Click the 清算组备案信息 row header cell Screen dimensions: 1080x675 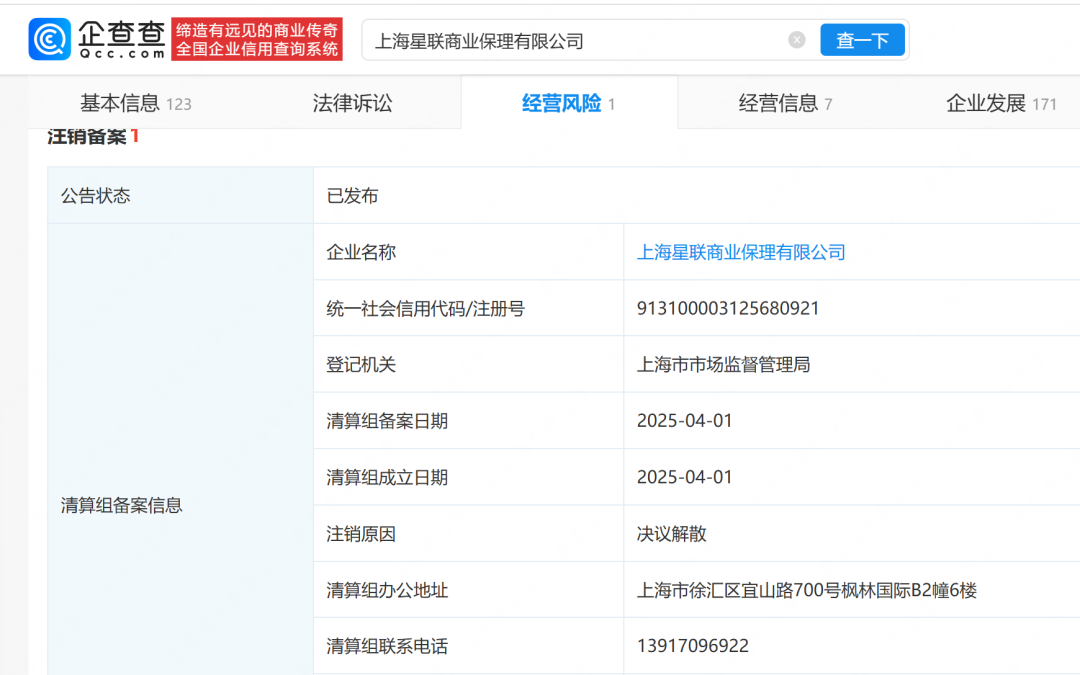coord(121,505)
